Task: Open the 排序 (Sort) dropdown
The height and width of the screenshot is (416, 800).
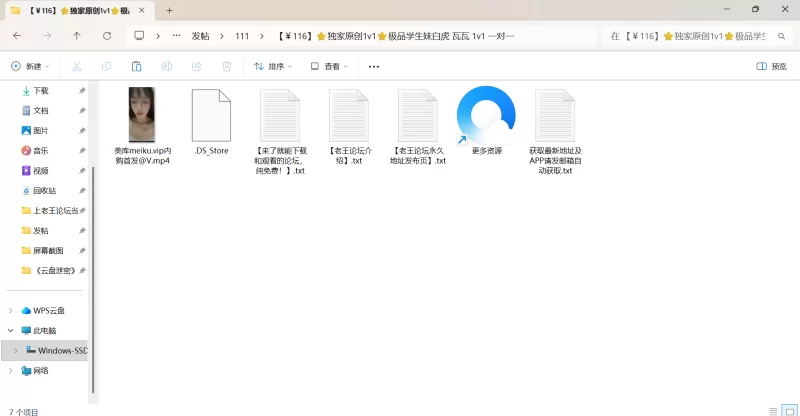Action: [x=273, y=66]
